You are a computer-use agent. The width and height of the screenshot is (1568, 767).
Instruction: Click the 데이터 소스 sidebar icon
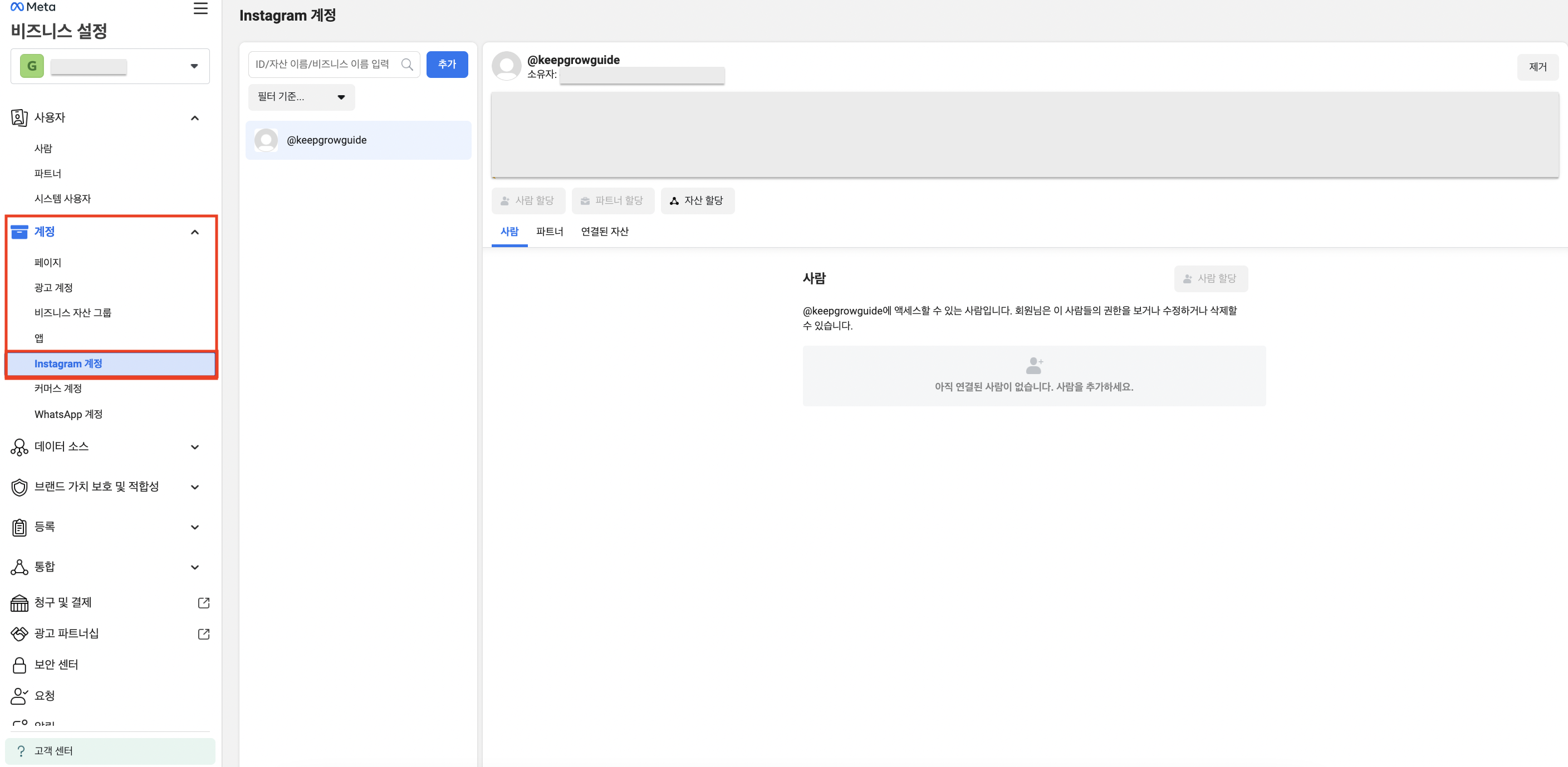coord(19,447)
